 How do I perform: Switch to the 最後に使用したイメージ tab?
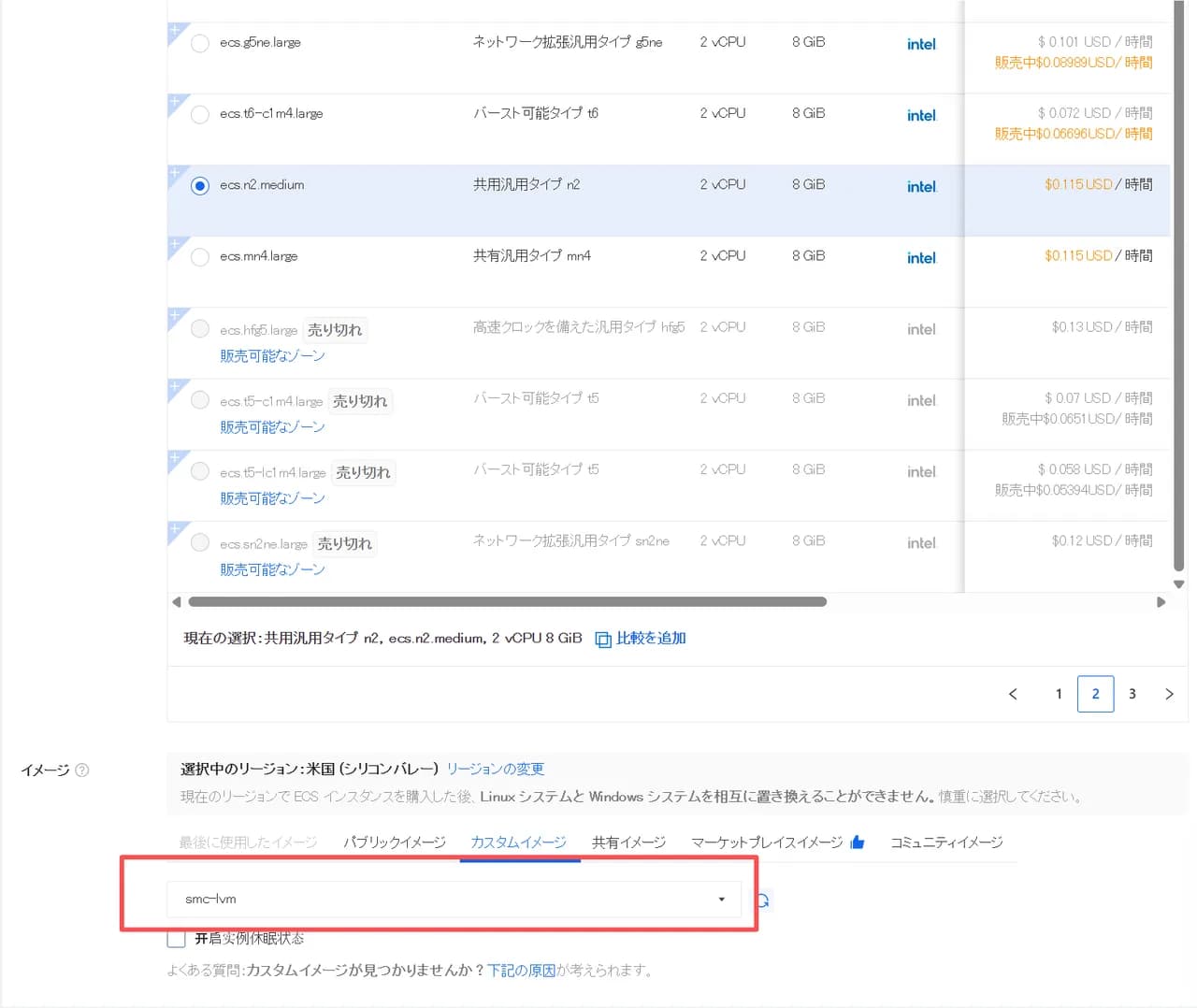[x=248, y=842]
